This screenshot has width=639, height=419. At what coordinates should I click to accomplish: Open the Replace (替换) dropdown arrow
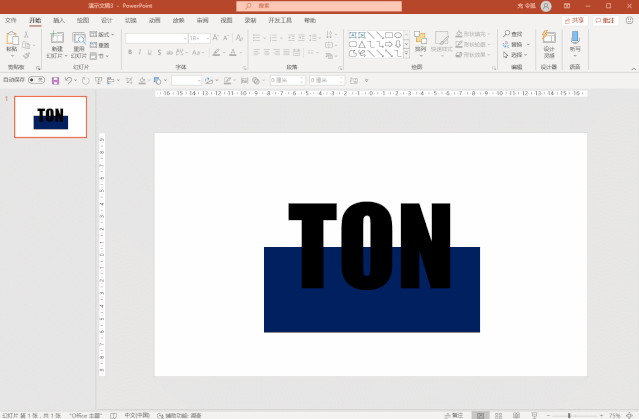tap(528, 44)
